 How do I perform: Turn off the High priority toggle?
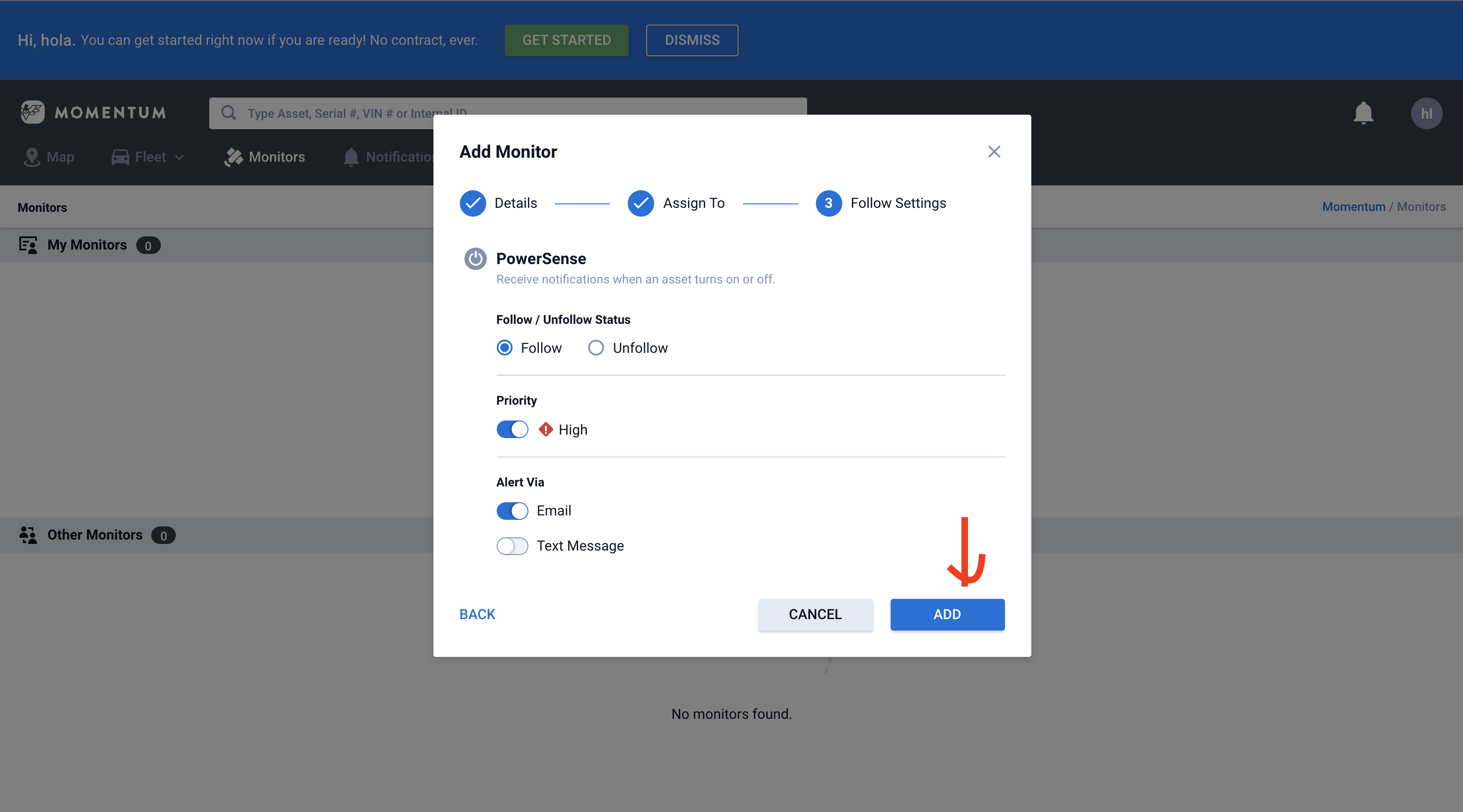(512, 429)
